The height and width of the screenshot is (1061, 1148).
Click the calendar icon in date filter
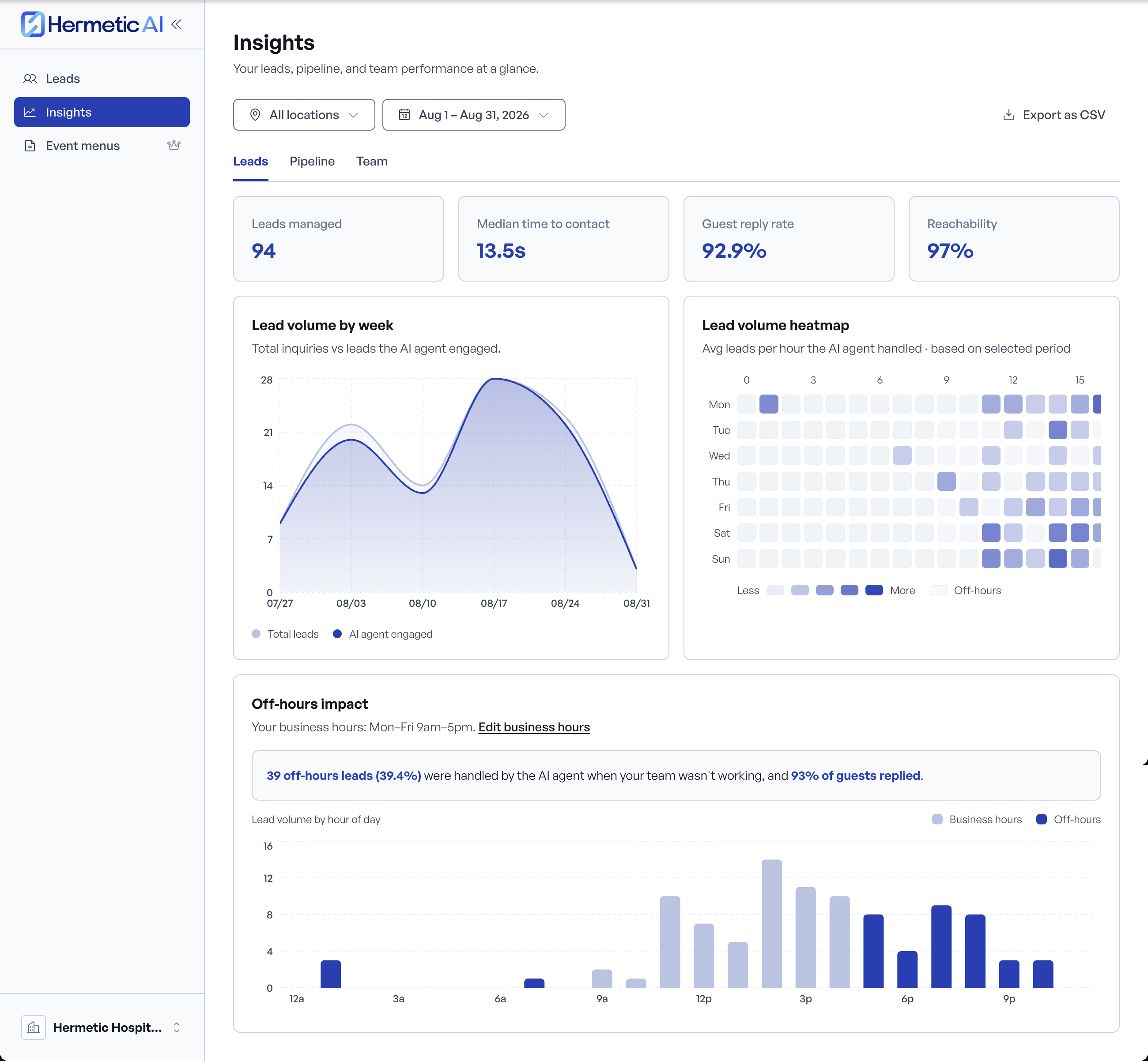(x=404, y=115)
